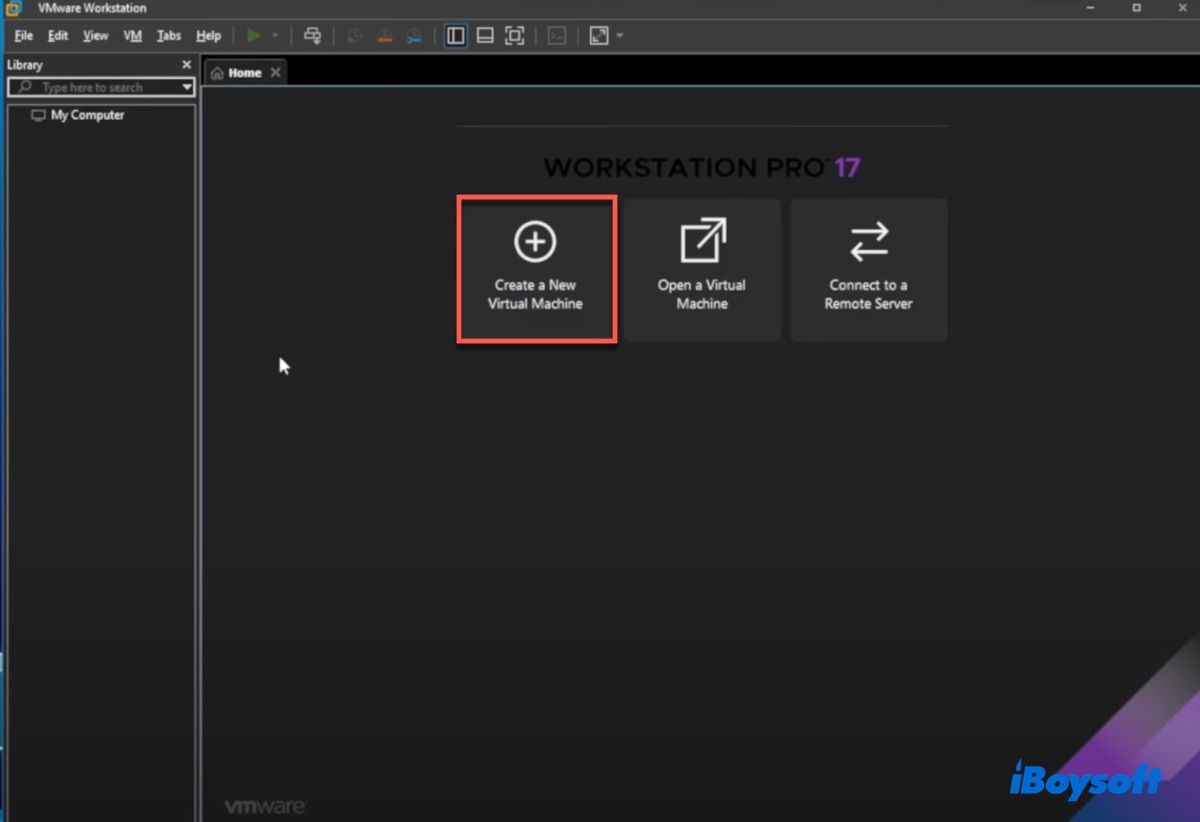This screenshot has height=822, width=1200.
Task: Enter full screen mode icon
Action: (514, 36)
